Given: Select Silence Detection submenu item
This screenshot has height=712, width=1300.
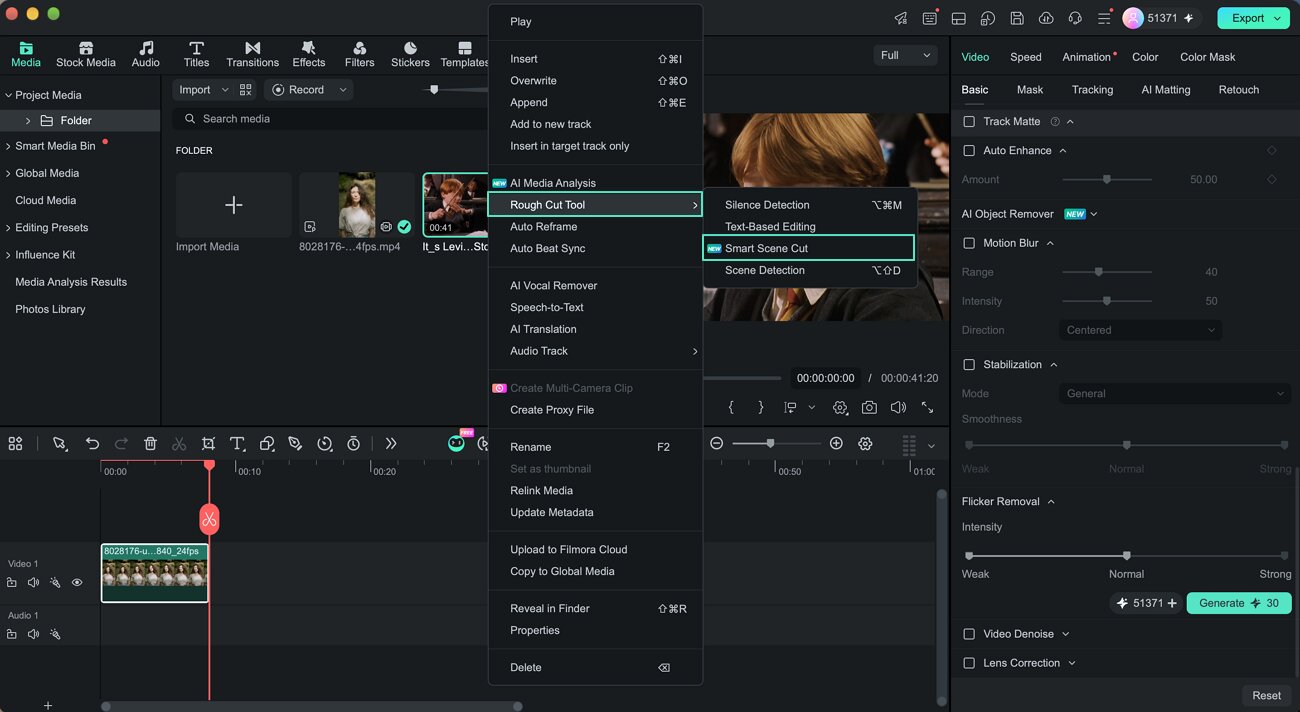Looking at the screenshot, I should point(808,205).
